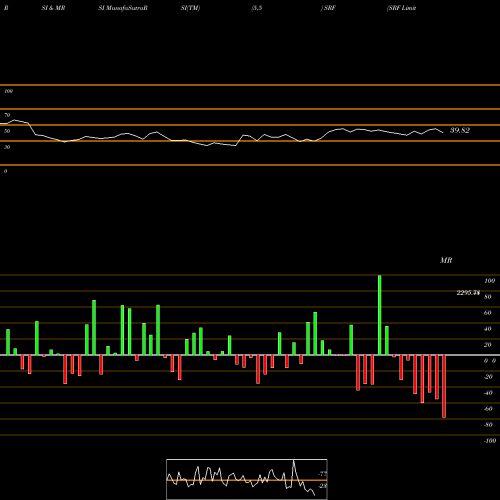The image size is (500, 500).
Task: Click the '(5,5' parameter text
Action: tap(257, 8)
